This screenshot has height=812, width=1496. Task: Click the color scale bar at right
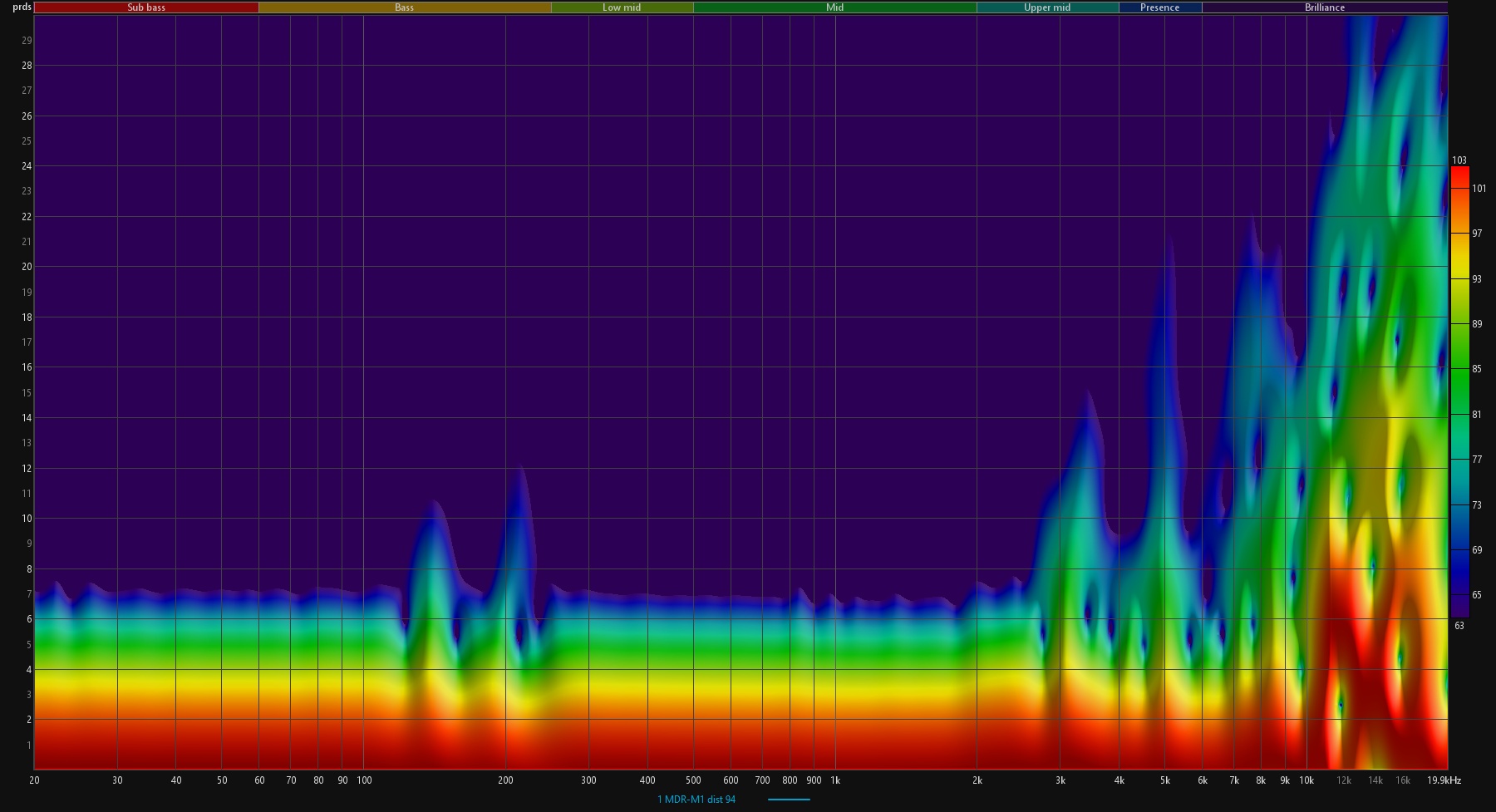1459,391
